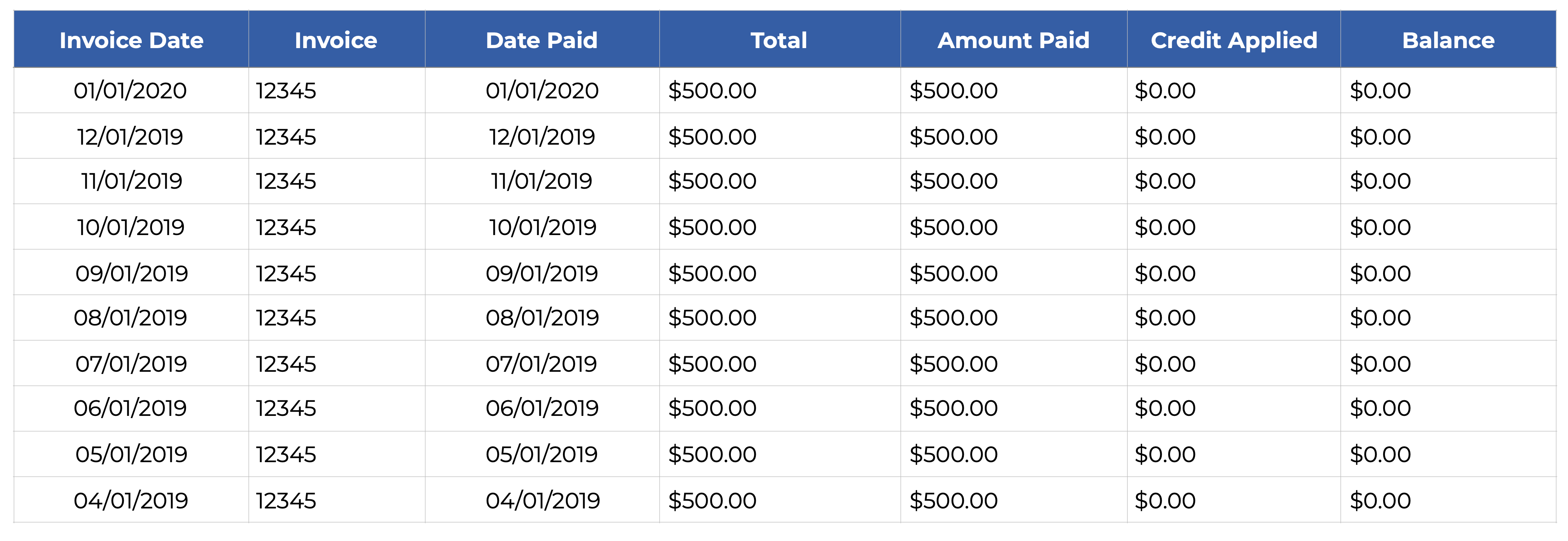Click invoice number in 11/01/2019 row
Image resolution: width=1568 pixels, height=541 pixels.
point(286,181)
